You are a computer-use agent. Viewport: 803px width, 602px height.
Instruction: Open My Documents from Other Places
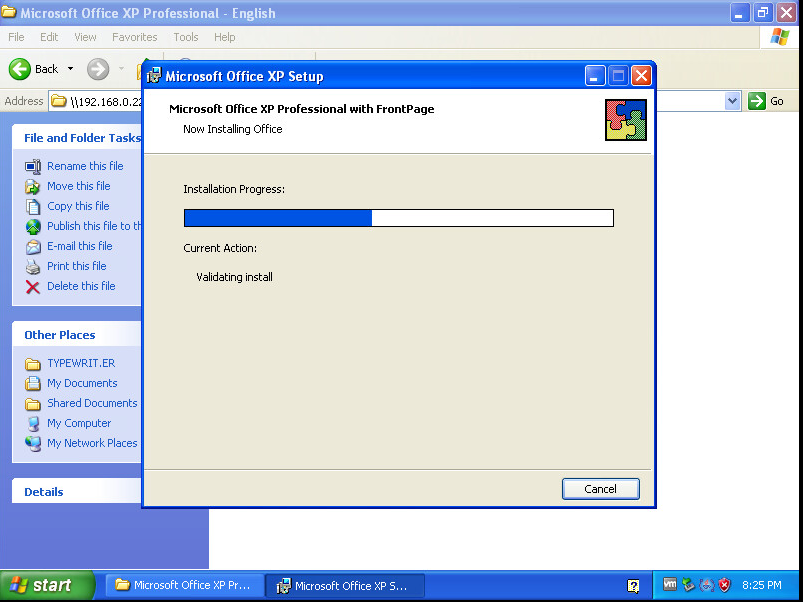(x=82, y=383)
